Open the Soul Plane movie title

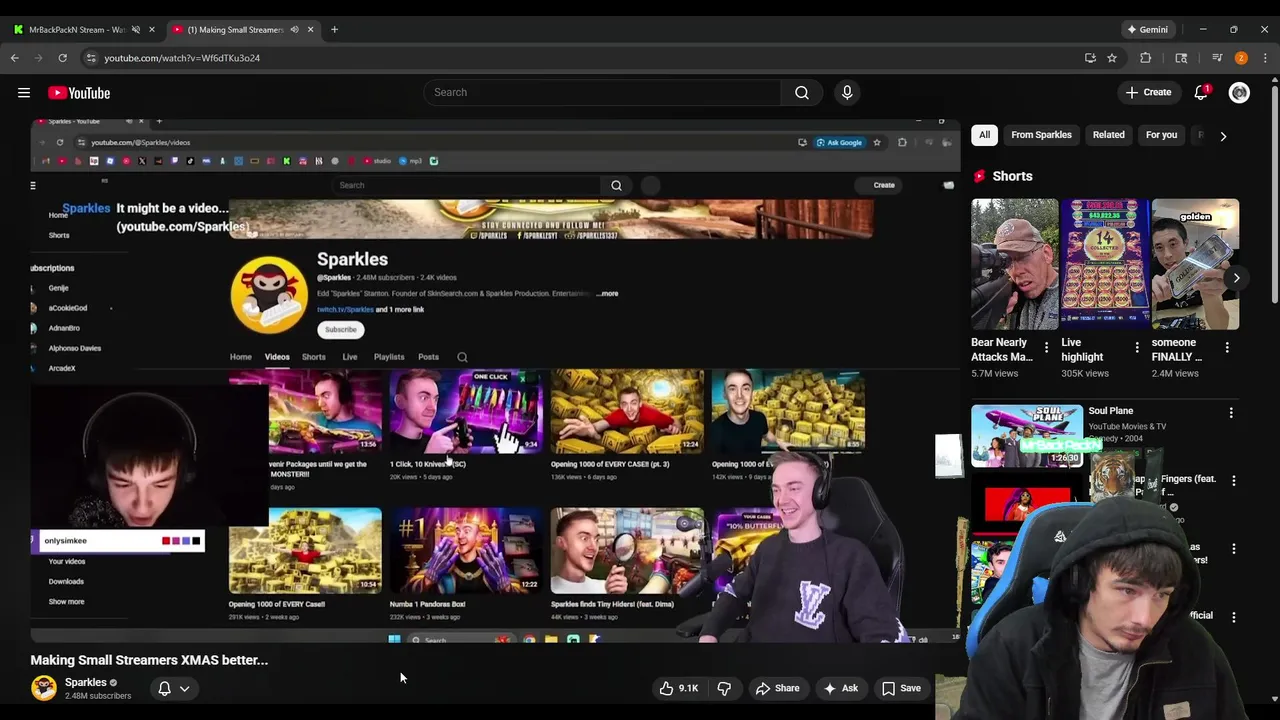[x=1110, y=411]
